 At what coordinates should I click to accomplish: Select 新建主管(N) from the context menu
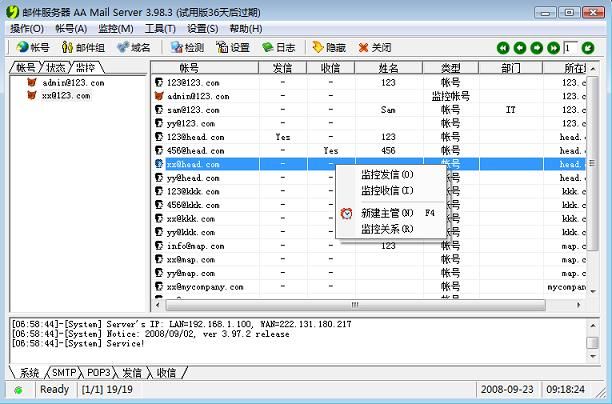[386, 213]
